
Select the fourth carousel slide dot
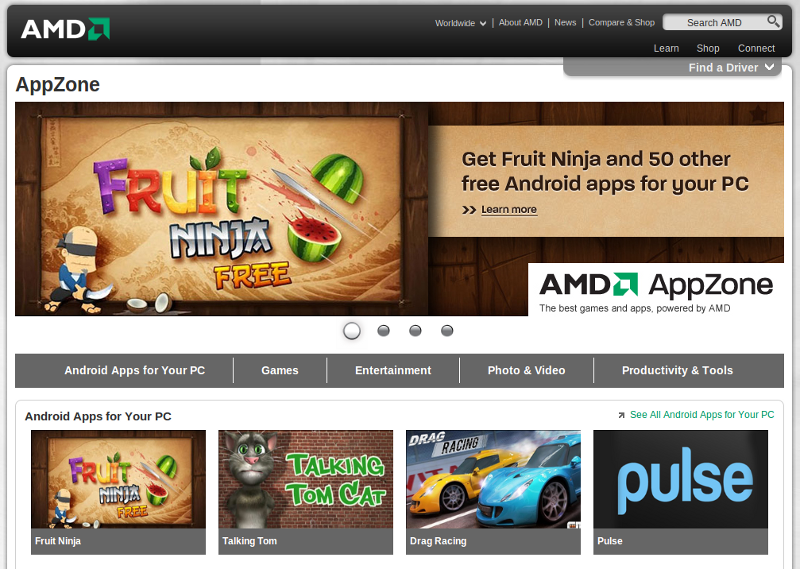click(x=447, y=331)
